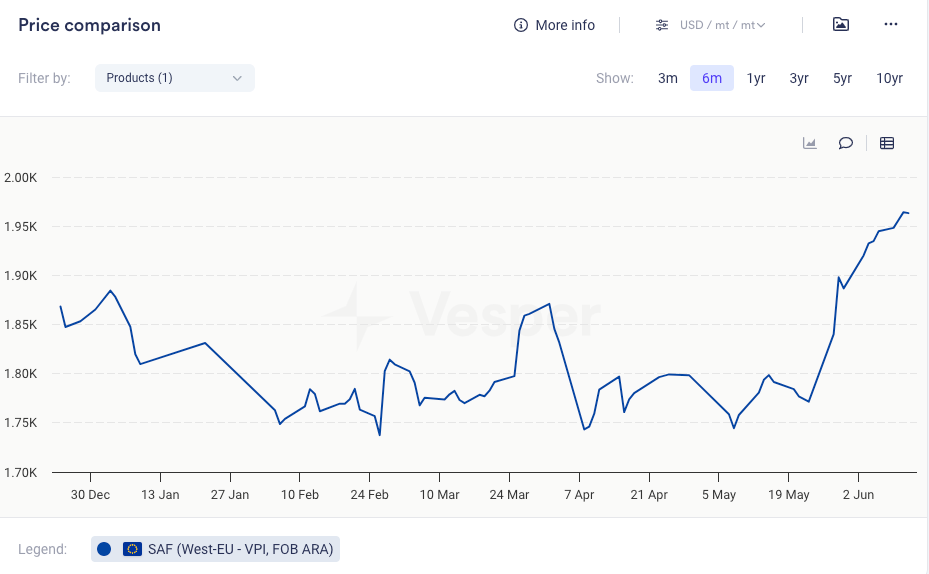This screenshot has height=574, width=929.
Task: Select the chart view icon
Action: point(810,143)
